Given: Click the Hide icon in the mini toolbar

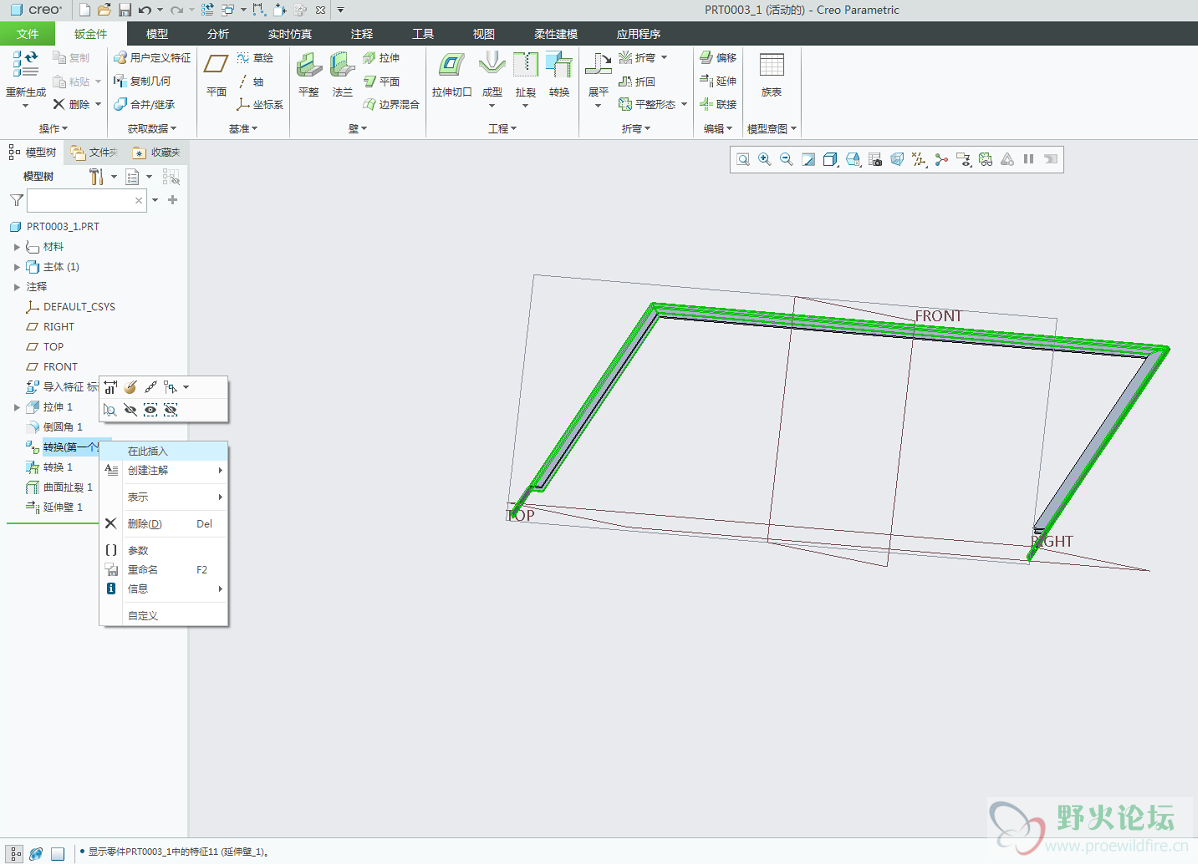Looking at the screenshot, I should 131,410.
